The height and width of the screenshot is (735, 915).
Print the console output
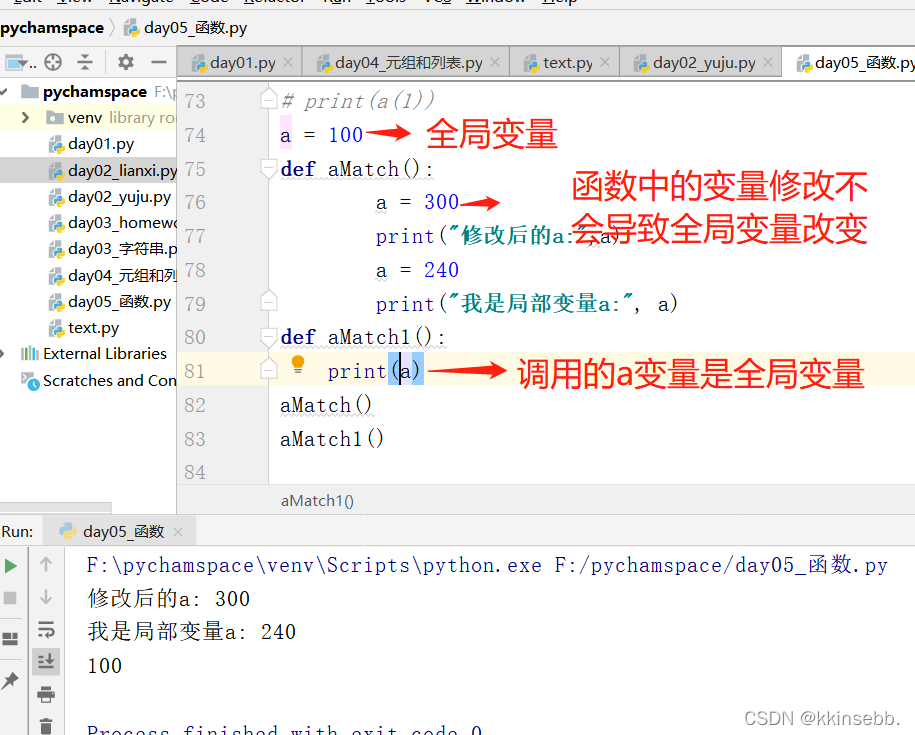coord(46,692)
